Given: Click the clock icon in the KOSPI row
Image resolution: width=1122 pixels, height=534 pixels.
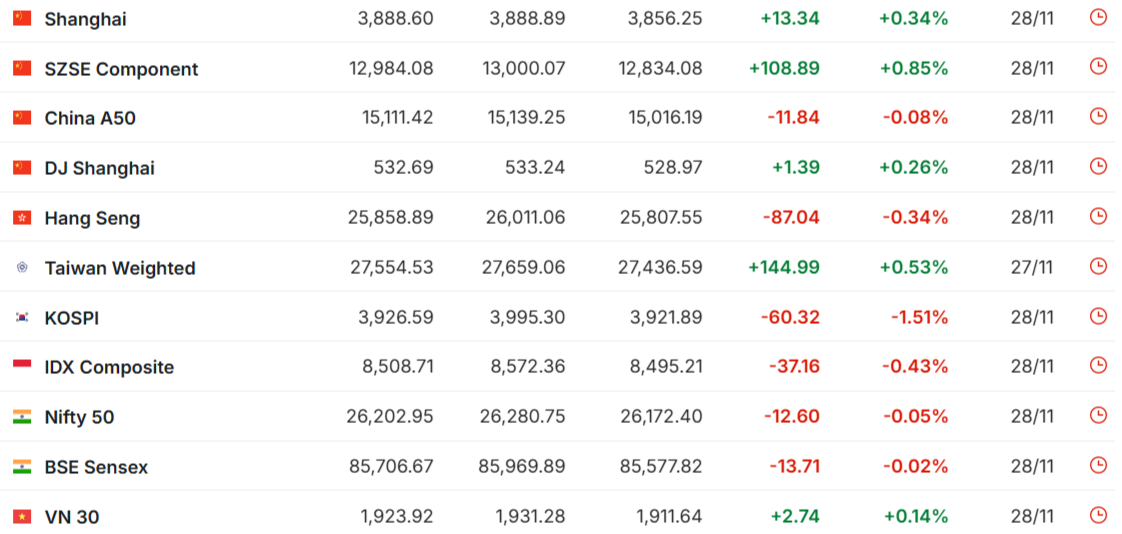Looking at the screenshot, I should 1098,316.
